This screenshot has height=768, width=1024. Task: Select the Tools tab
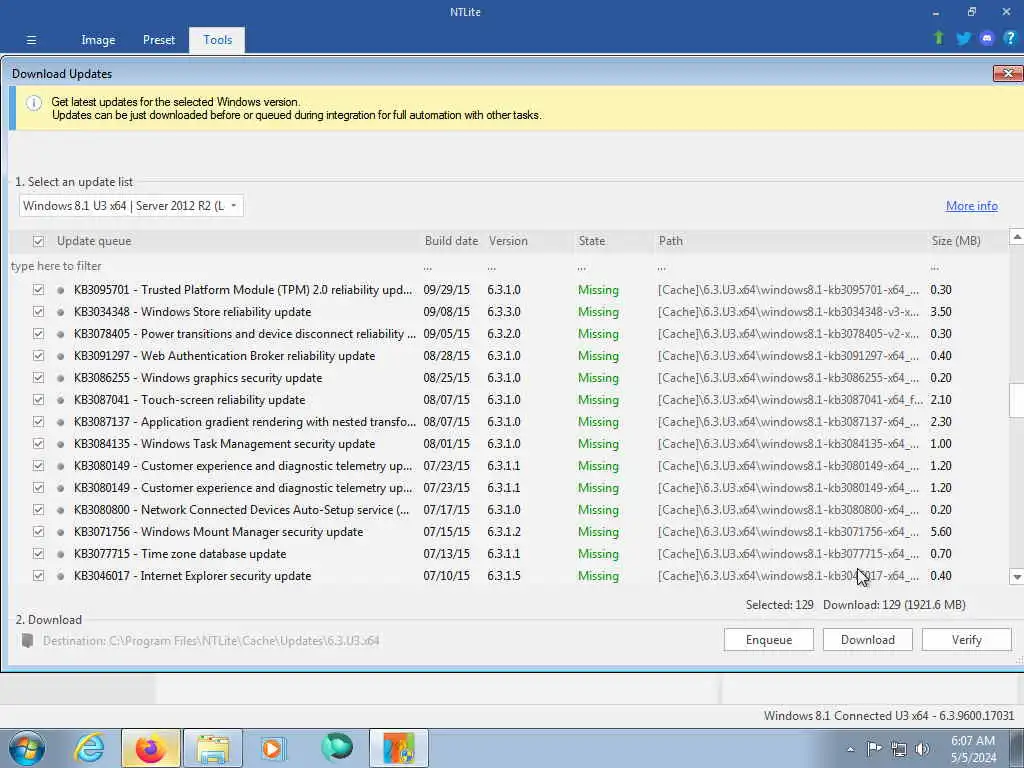[x=217, y=40]
